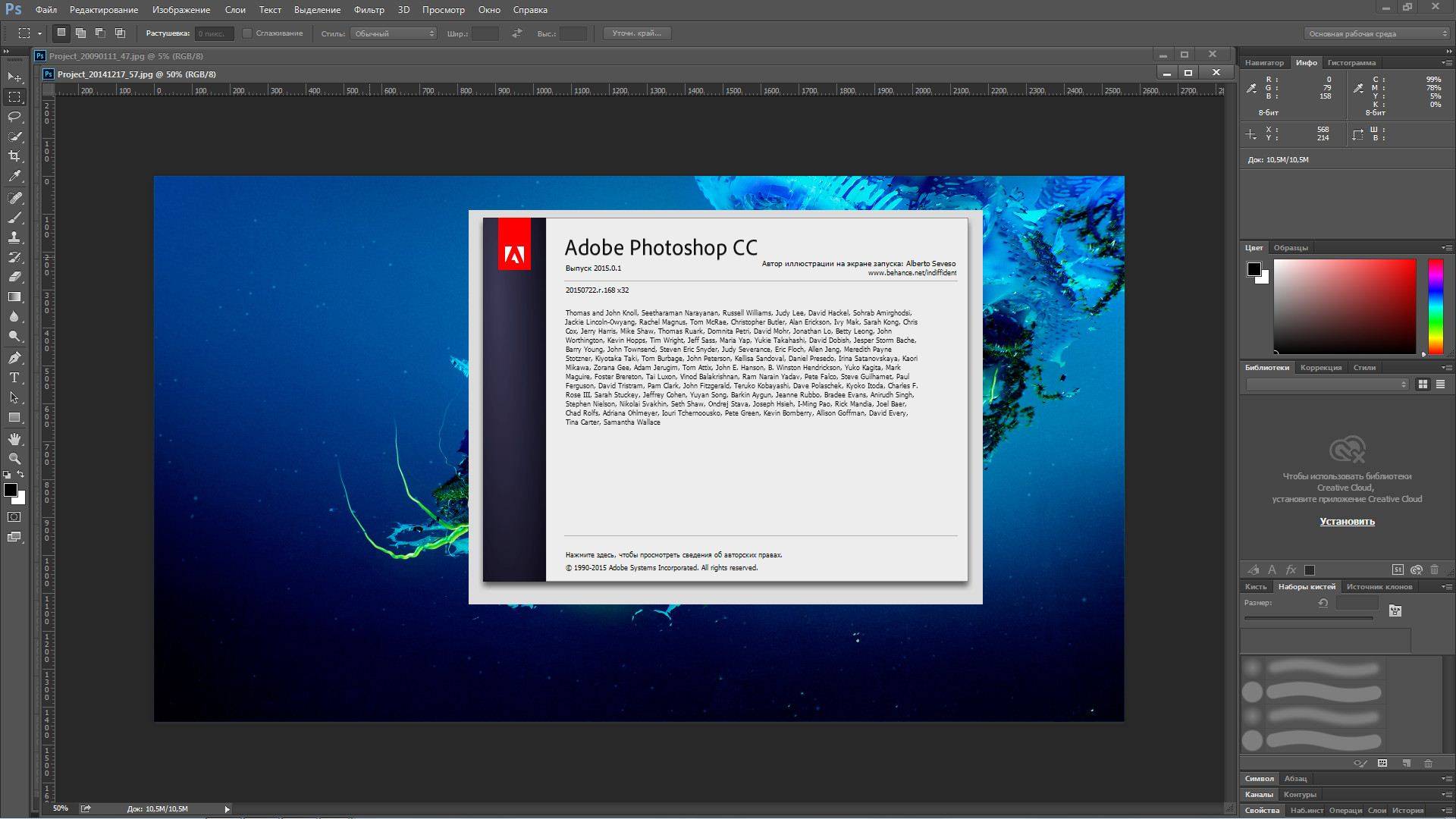This screenshot has width=1456, height=819.
Task: Open the status bar info arrow
Action: pos(227,809)
